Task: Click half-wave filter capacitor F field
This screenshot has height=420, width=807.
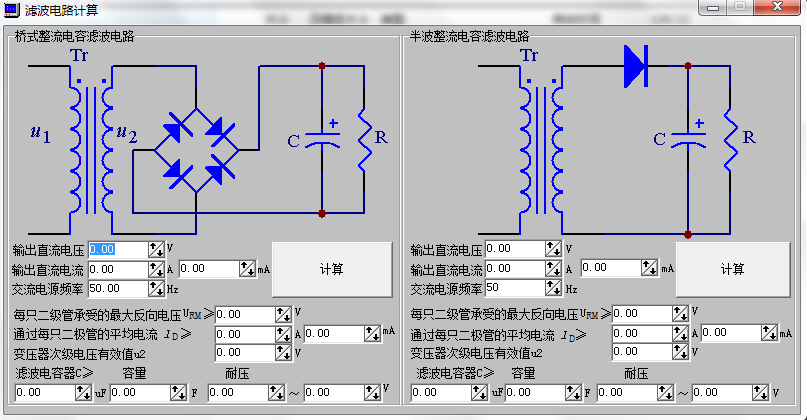Action: point(535,393)
